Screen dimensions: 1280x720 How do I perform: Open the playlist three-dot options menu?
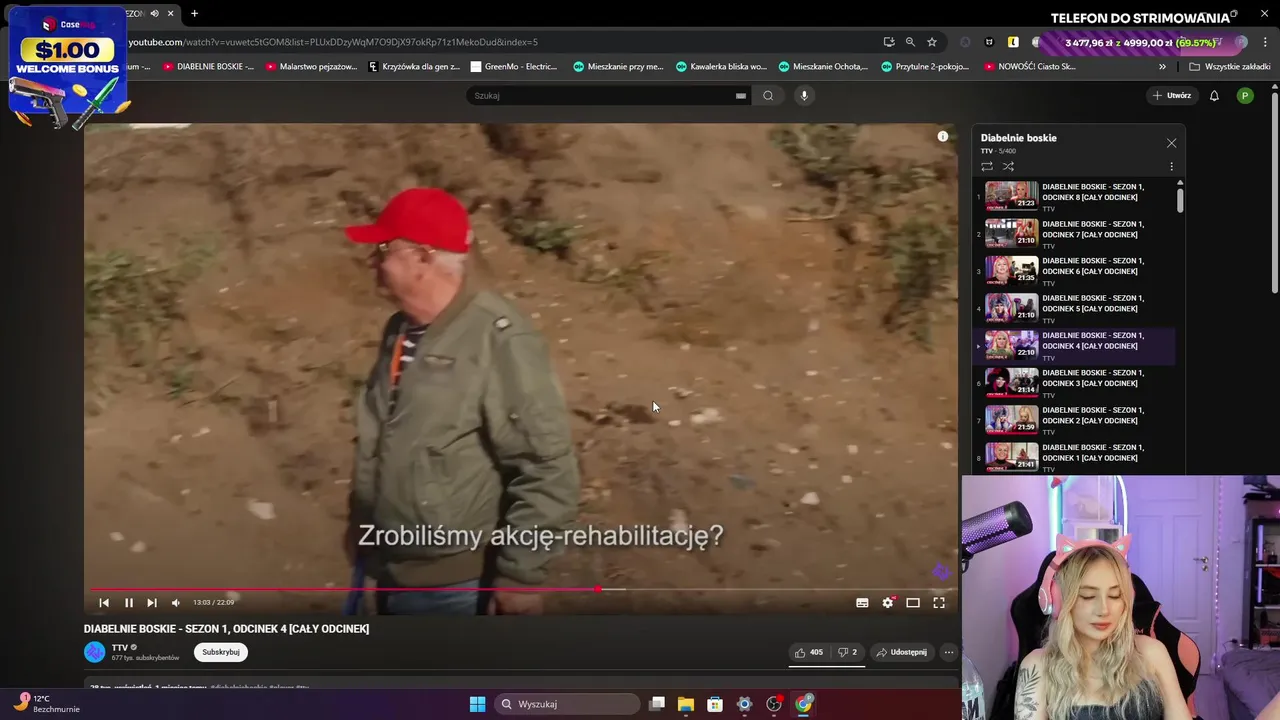click(x=1171, y=166)
